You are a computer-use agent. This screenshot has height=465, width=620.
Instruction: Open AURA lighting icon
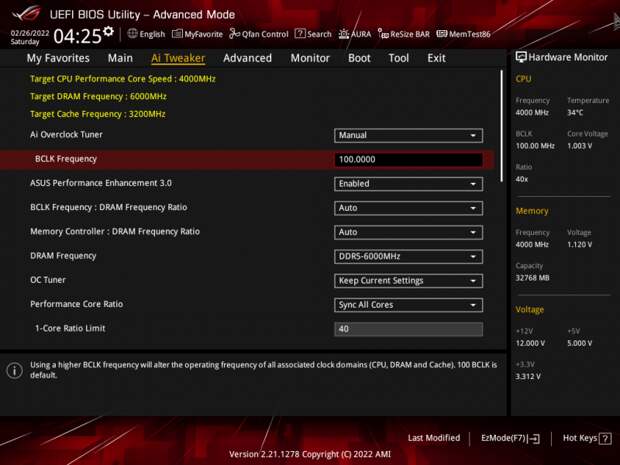[x=344, y=34]
